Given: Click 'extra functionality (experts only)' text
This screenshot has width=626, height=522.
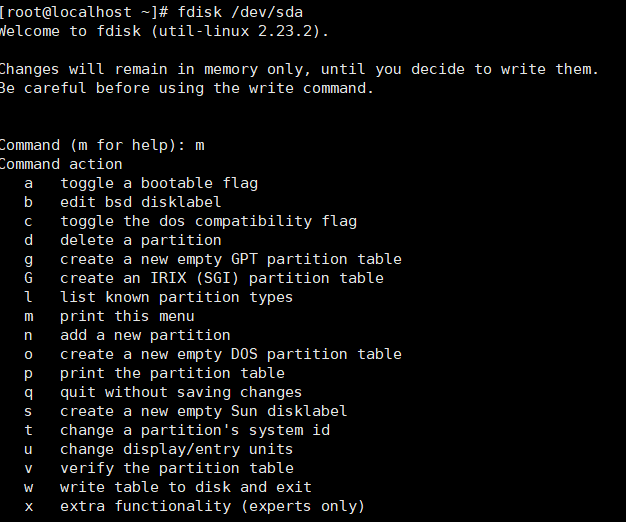Looking at the screenshot, I should 212,506.
